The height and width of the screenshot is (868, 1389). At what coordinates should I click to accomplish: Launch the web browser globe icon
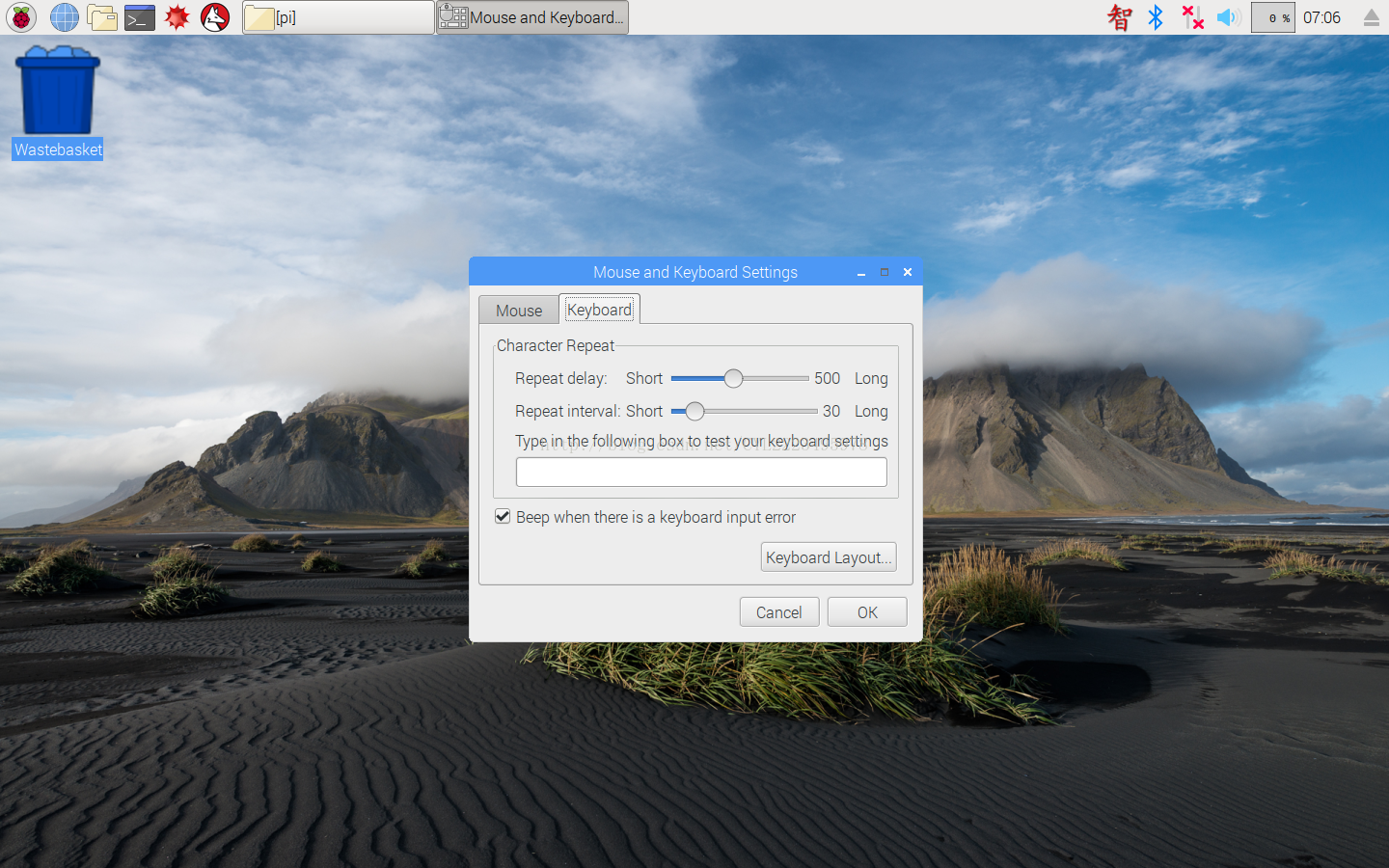65,17
